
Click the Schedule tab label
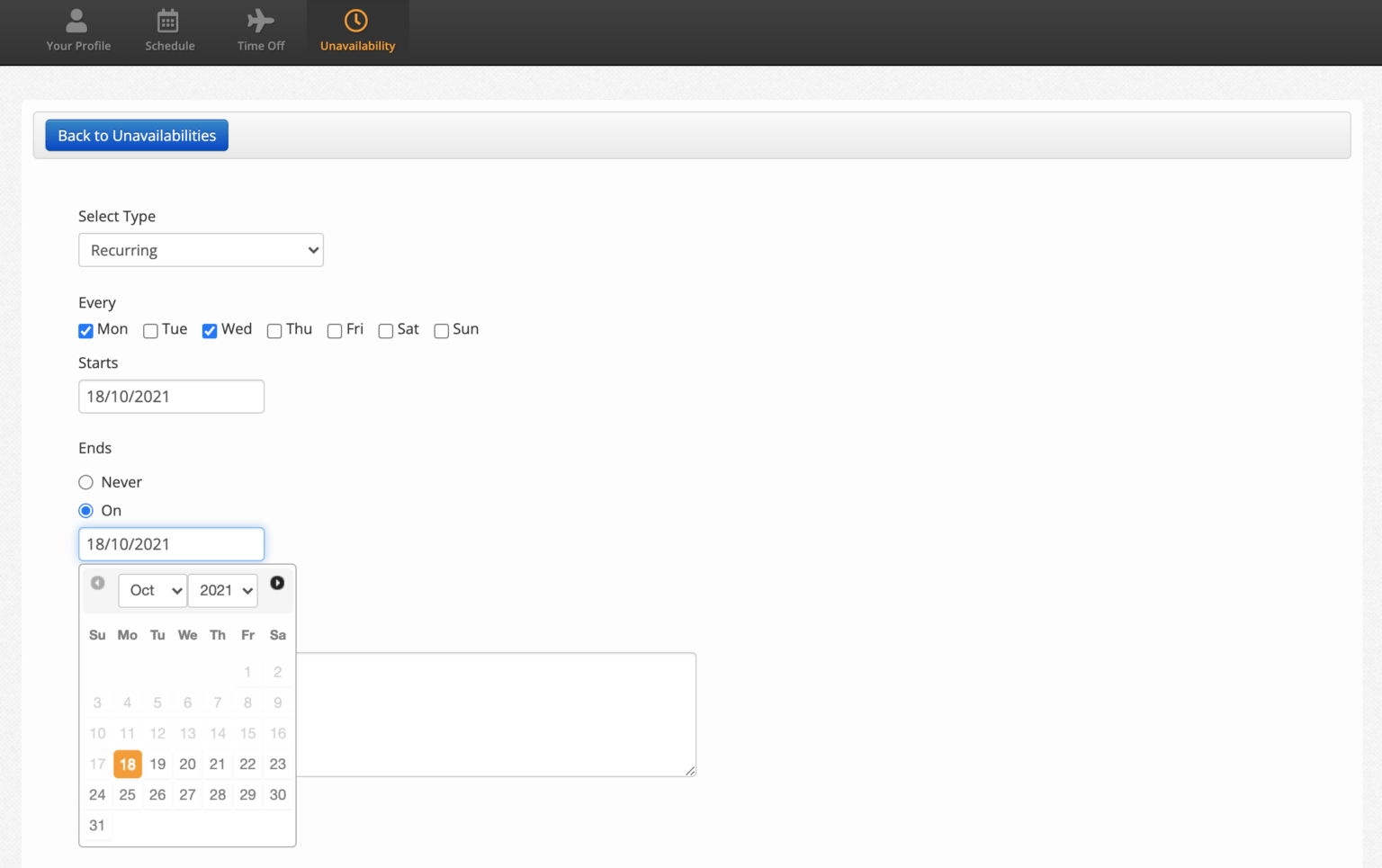[170, 46]
